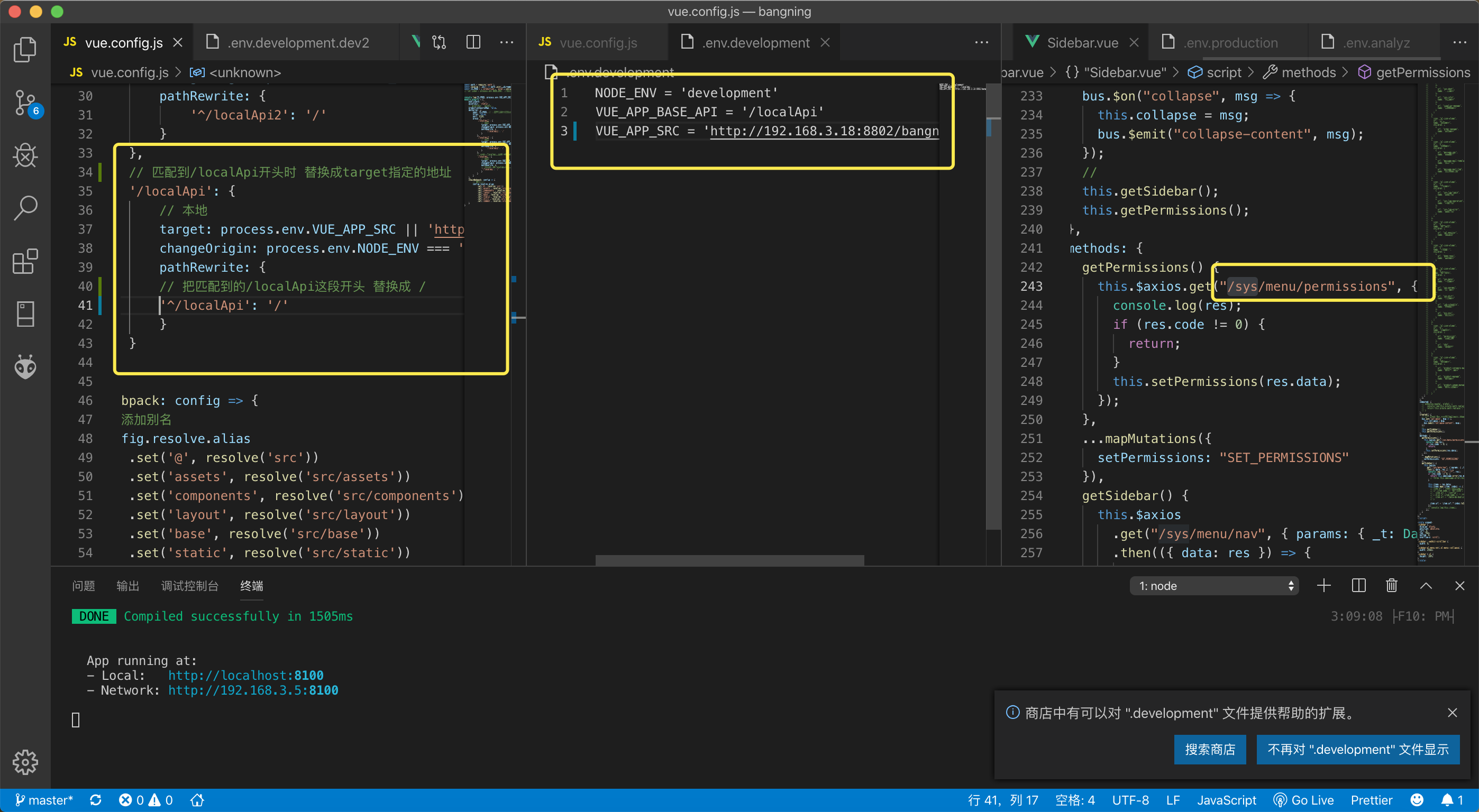Change indentation setting 空格: 4
Screen dimensions: 1479x812
tap(1075, 800)
